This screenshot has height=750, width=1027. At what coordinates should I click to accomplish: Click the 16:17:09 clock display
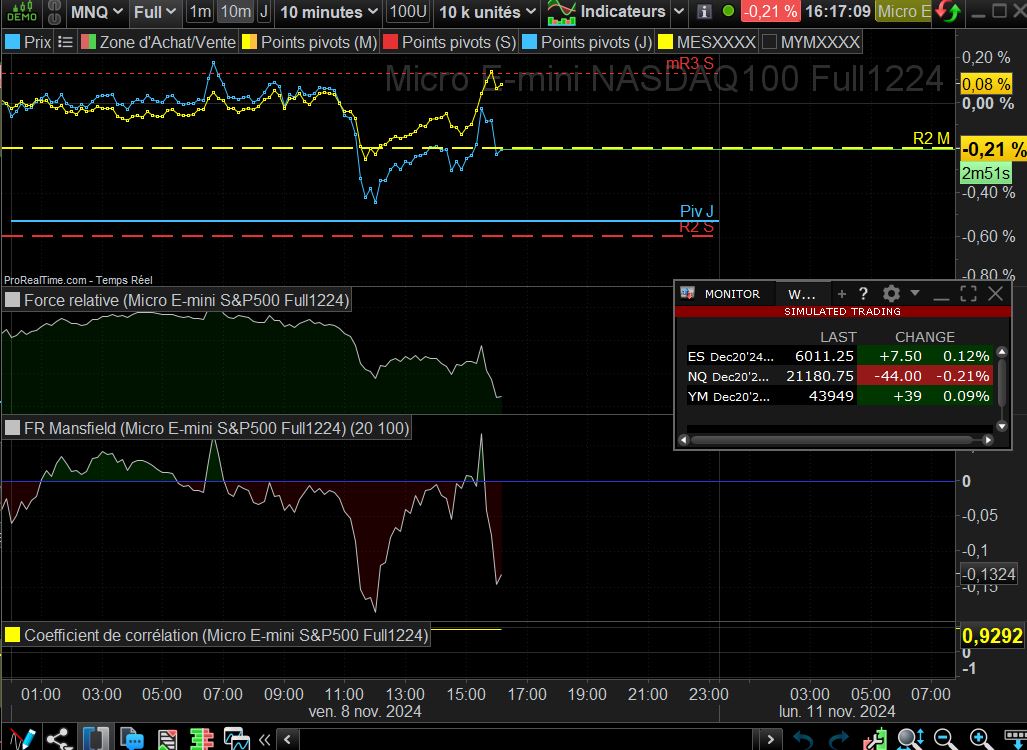click(x=838, y=12)
